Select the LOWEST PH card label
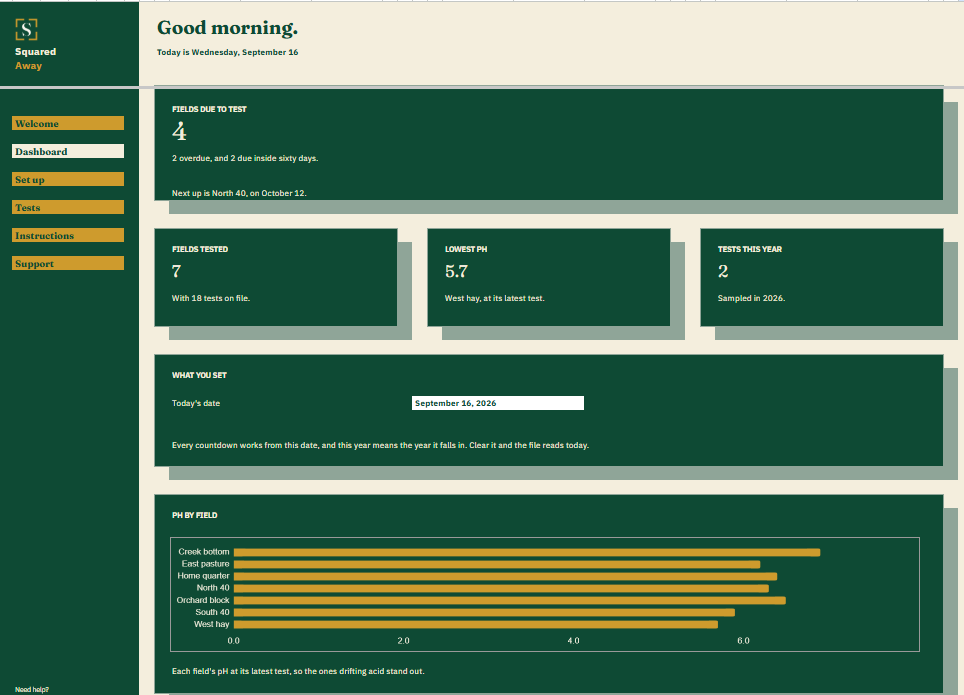Image resolution: width=964 pixels, height=695 pixels. tap(466, 249)
